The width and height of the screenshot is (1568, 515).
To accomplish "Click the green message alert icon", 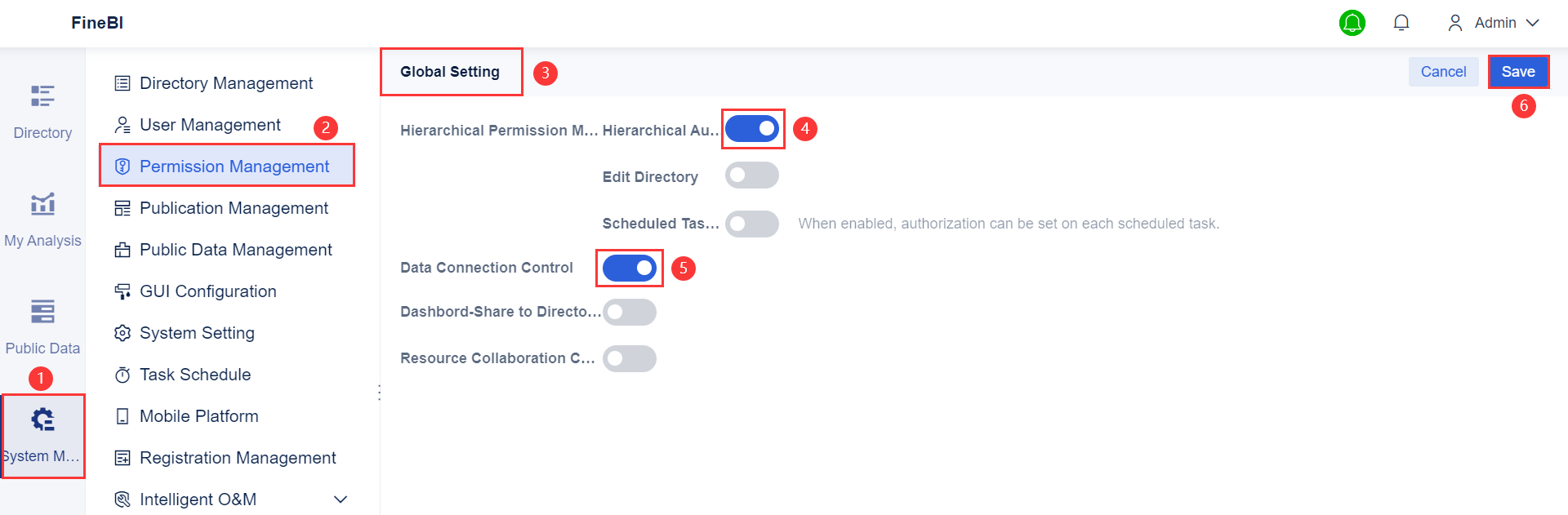I will tap(1352, 23).
